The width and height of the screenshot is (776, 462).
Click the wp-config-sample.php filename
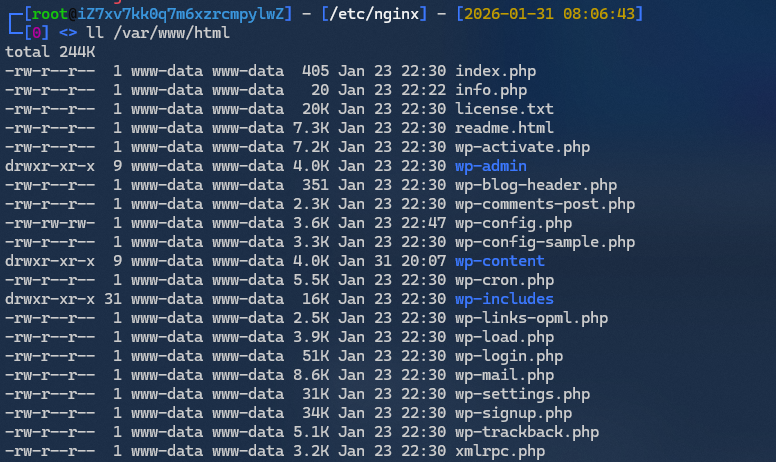click(545, 242)
